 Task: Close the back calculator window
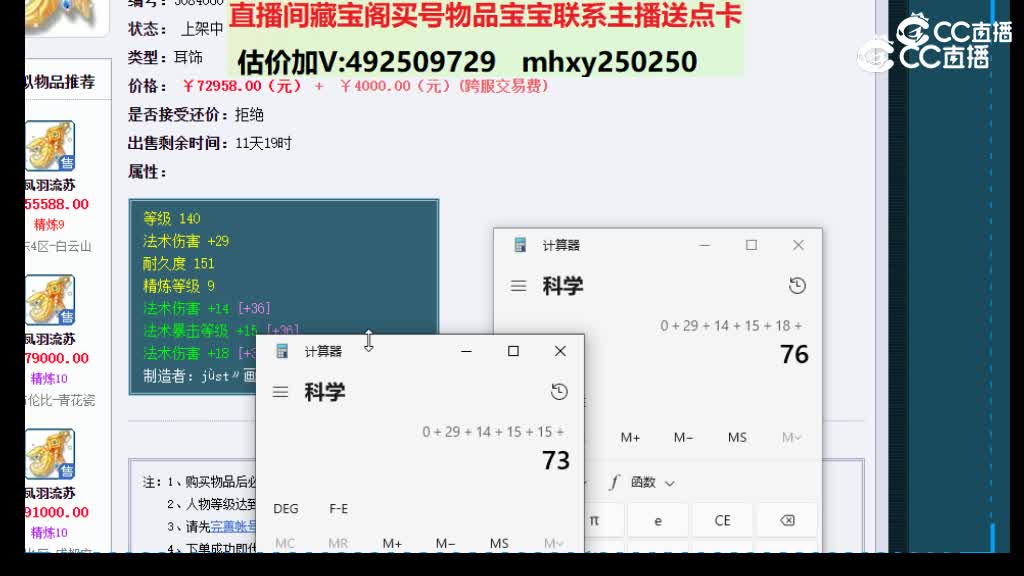pyautogui.click(x=798, y=245)
